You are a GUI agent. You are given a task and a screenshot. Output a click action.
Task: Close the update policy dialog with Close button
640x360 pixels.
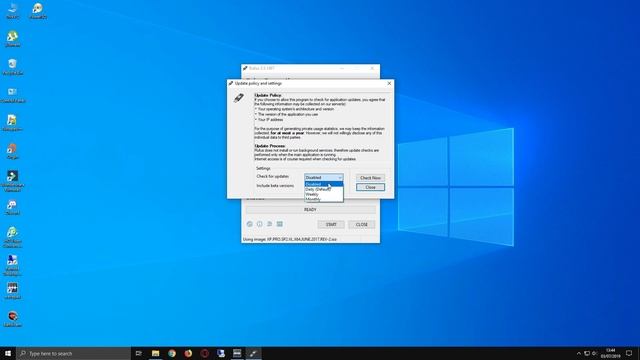point(370,187)
